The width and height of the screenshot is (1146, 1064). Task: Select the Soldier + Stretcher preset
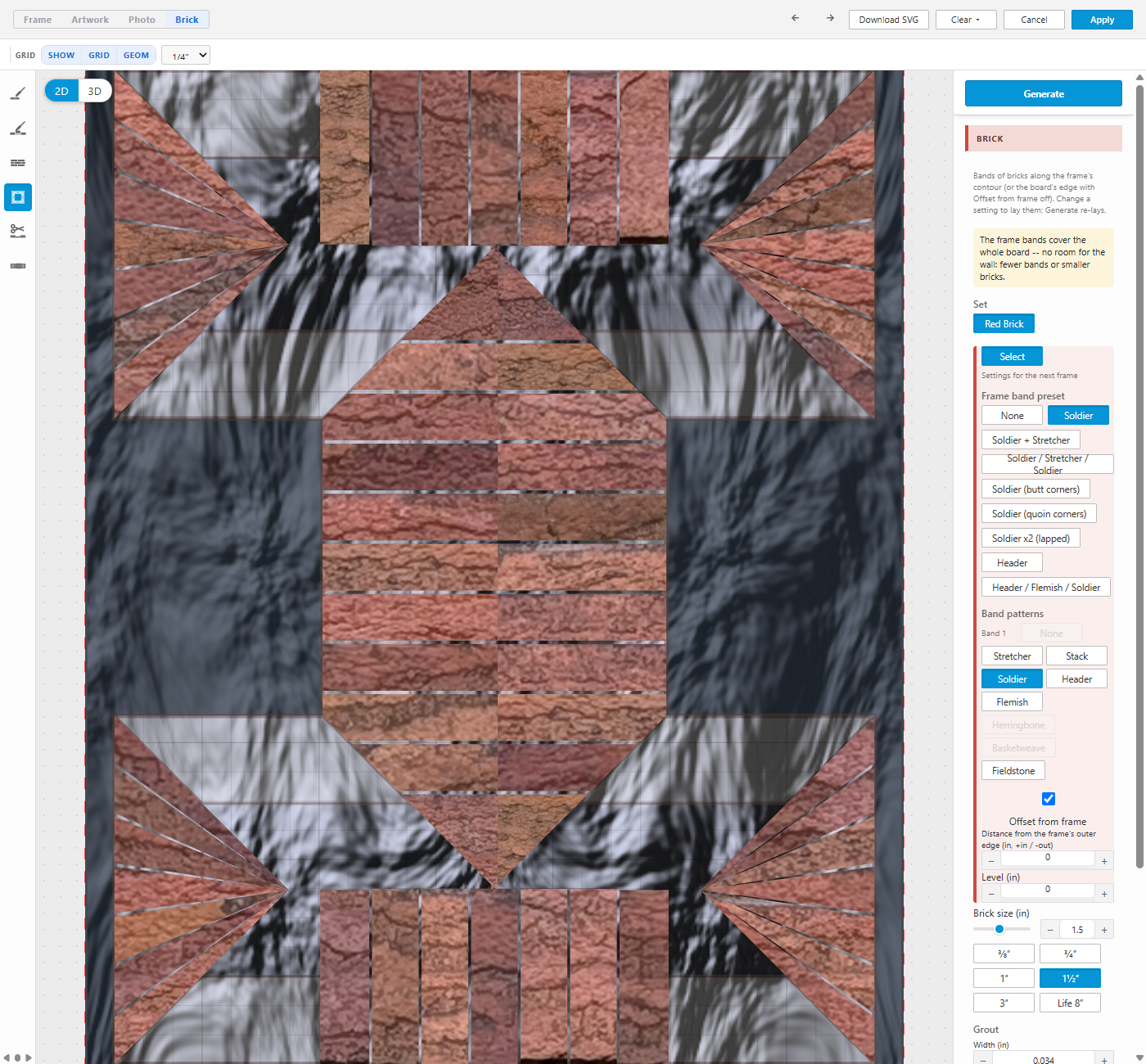tap(1031, 440)
